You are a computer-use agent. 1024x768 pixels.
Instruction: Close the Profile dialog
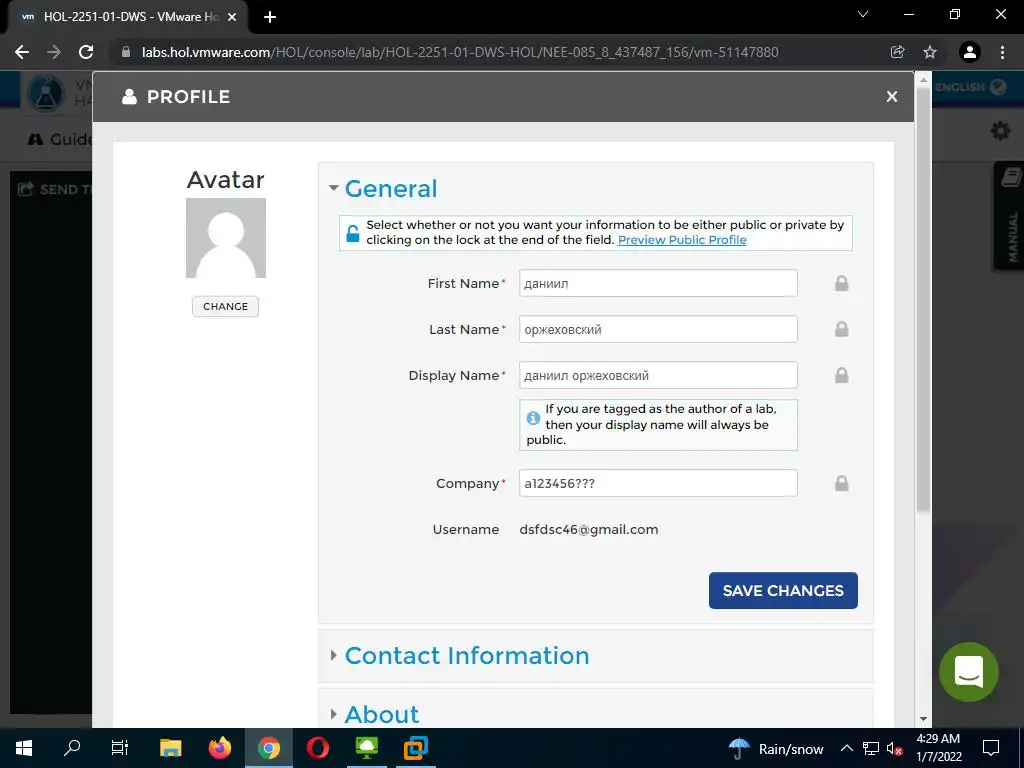tap(891, 97)
